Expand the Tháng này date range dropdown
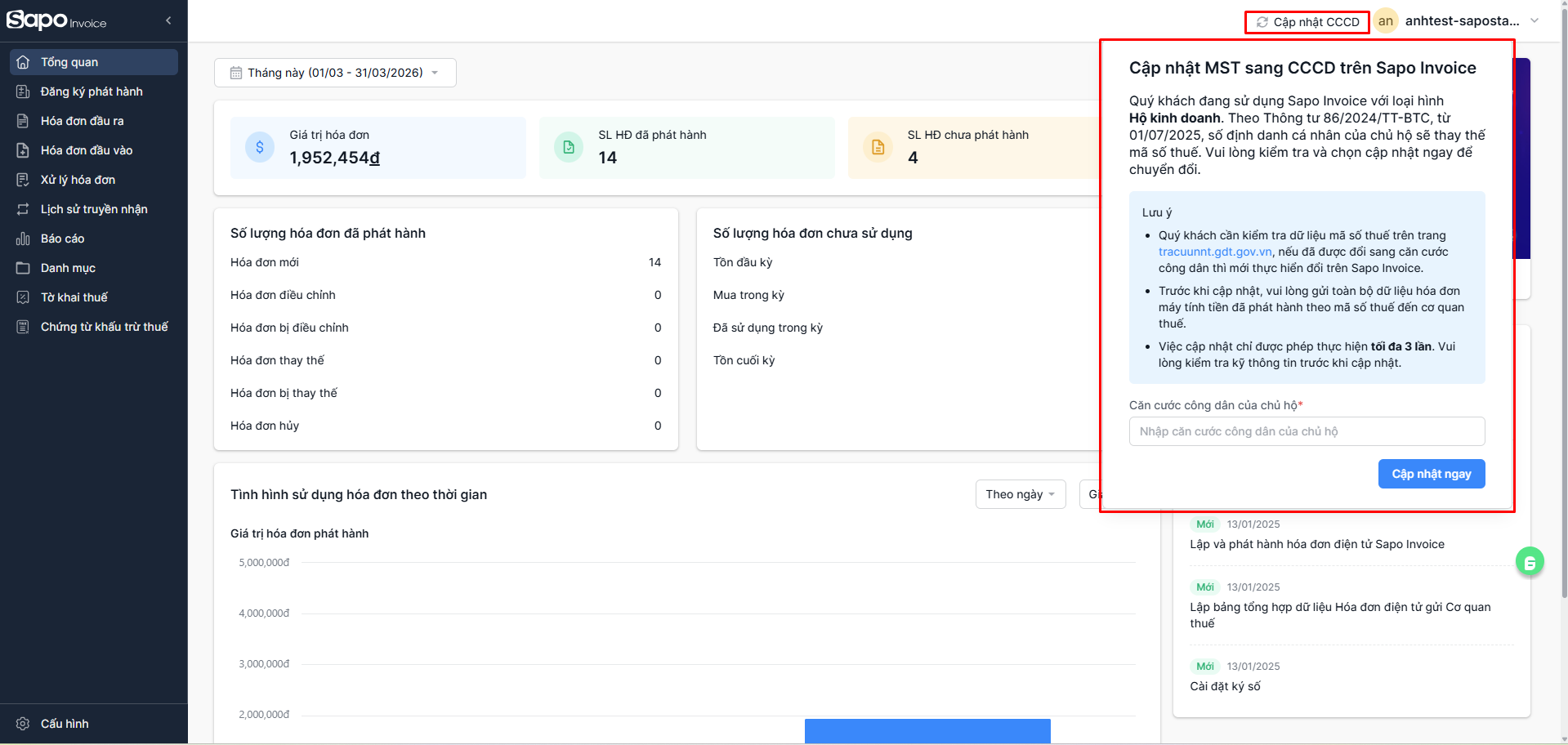 tap(335, 73)
